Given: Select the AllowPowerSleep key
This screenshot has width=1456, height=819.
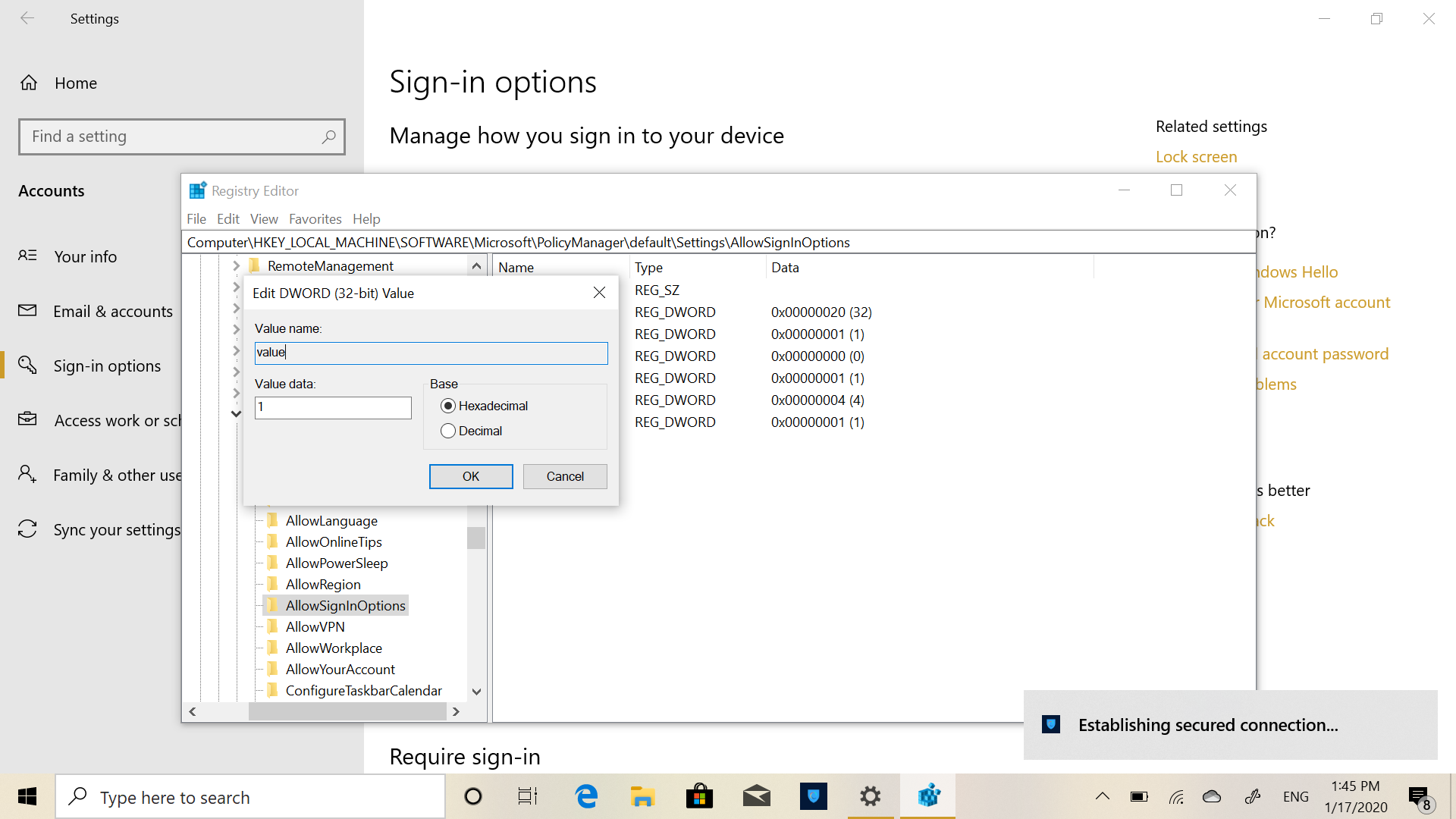Looking at the screenshot, I should 337,563.
